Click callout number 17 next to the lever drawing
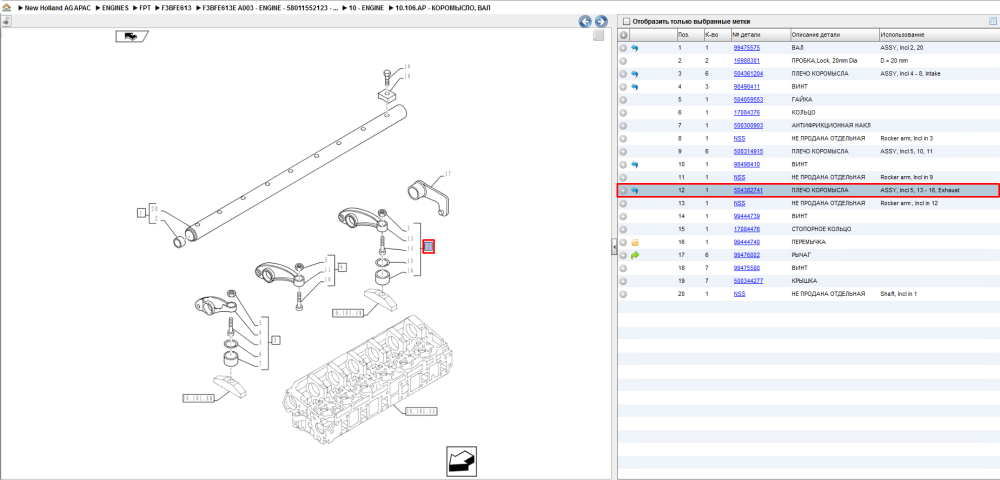 tap(448, 173)
